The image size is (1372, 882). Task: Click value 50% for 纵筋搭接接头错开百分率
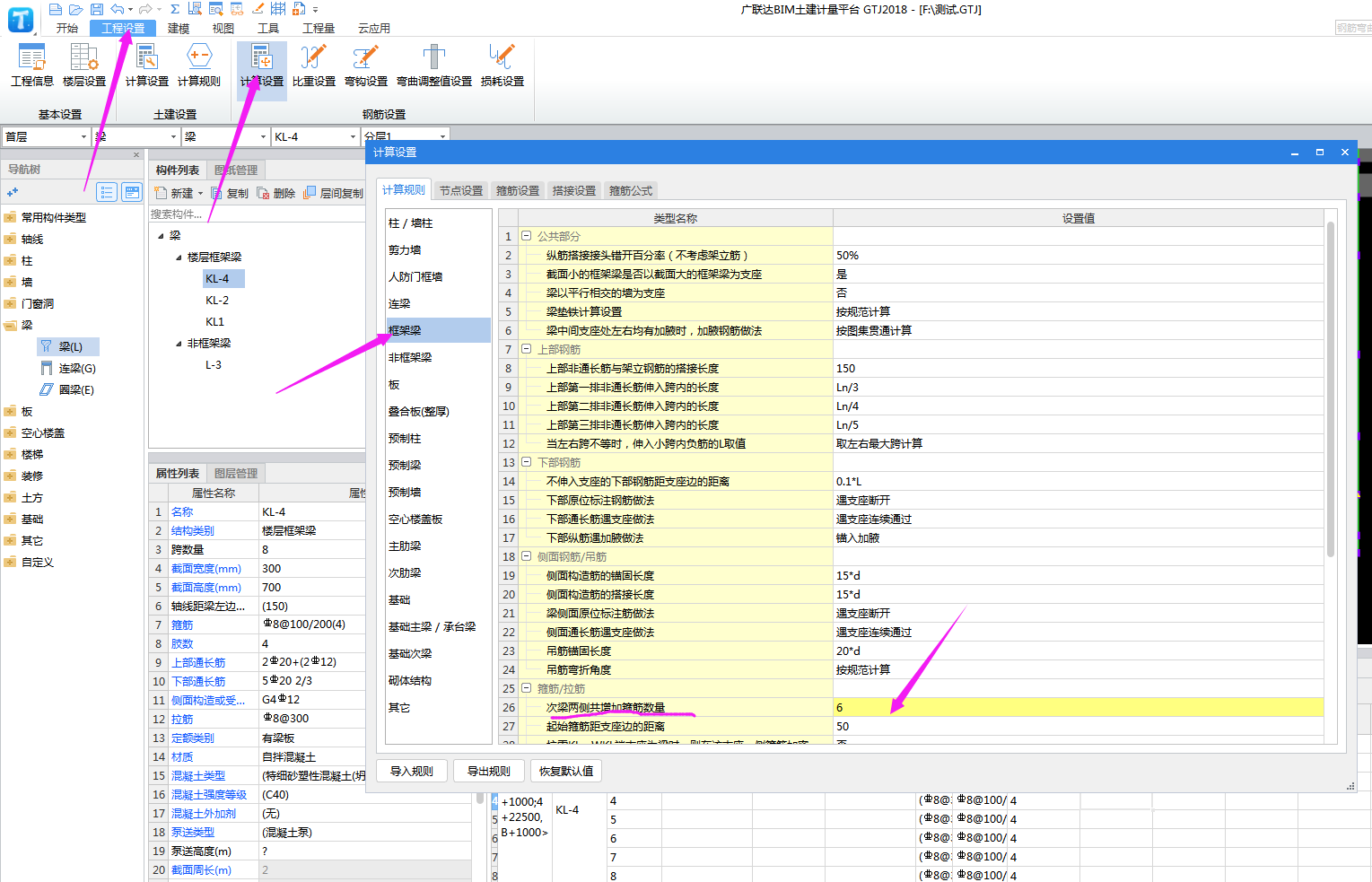(x=1079, y=255)
